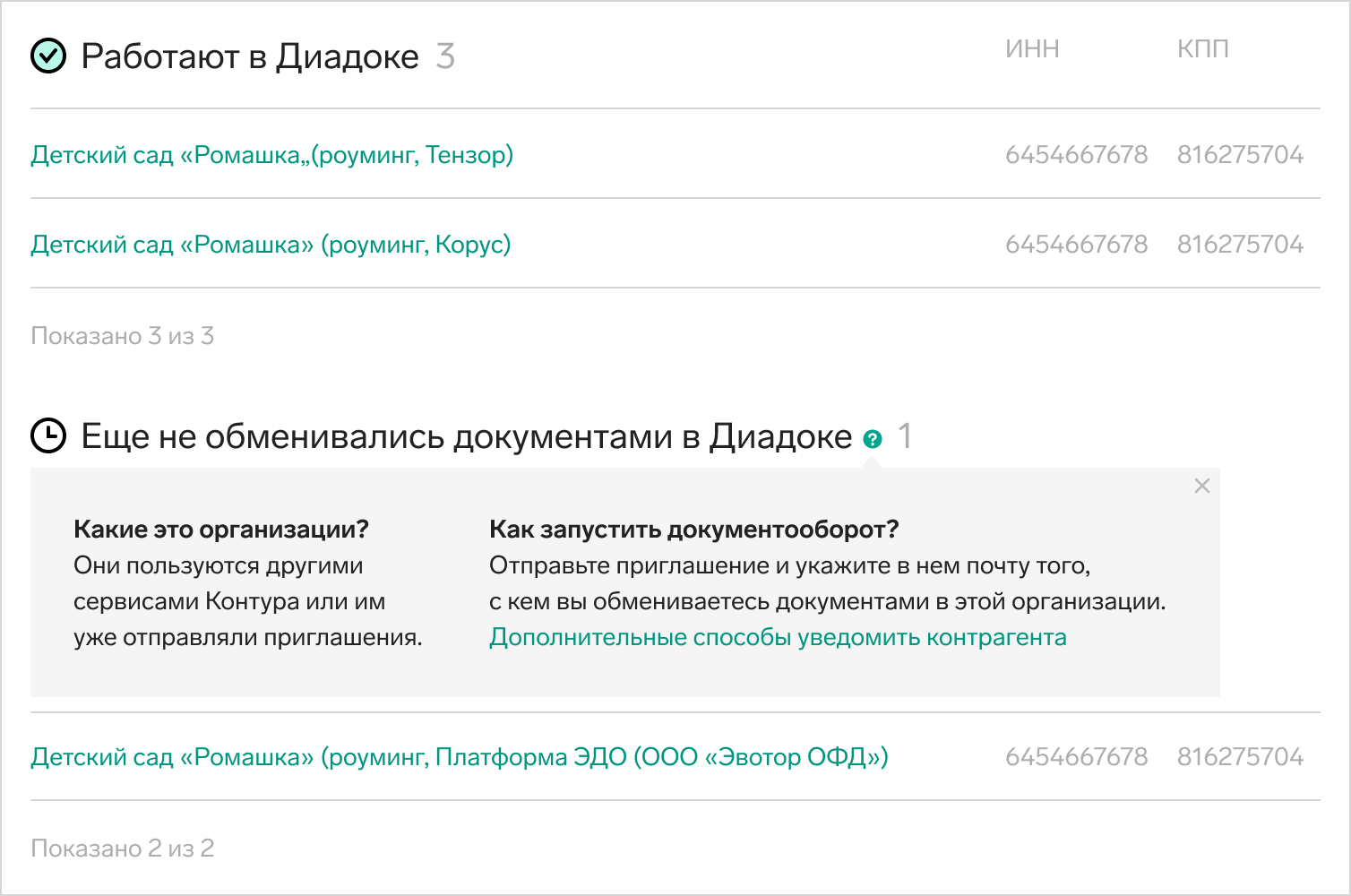Click the bold text Какие это организации?

coord(221,530)
